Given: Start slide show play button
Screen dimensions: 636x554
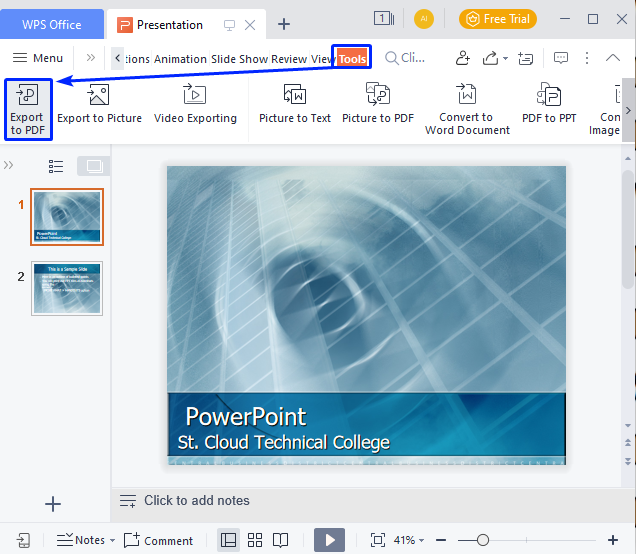Looking at the screenshot, I should pos(329,540).
